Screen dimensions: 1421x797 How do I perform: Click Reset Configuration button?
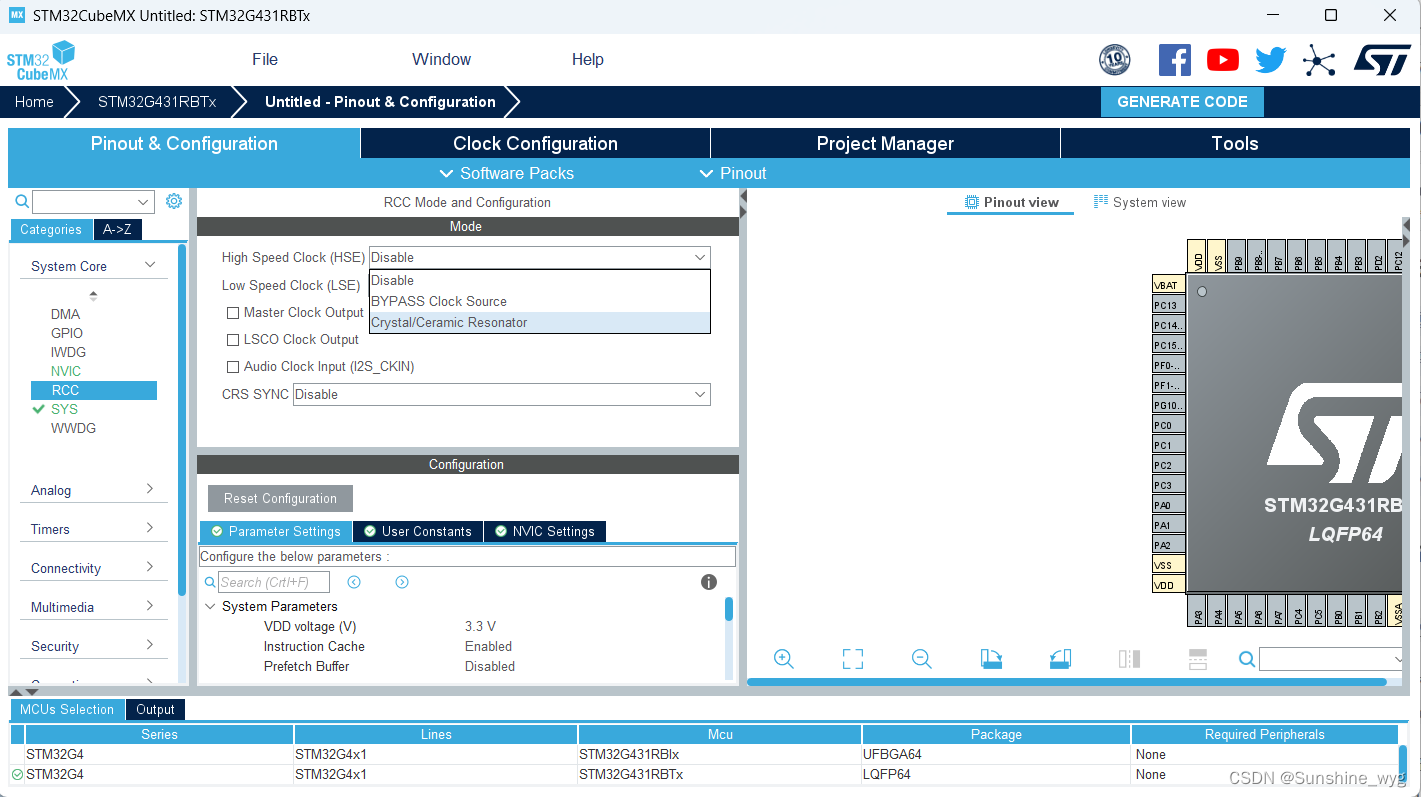[x=280, y=498]
